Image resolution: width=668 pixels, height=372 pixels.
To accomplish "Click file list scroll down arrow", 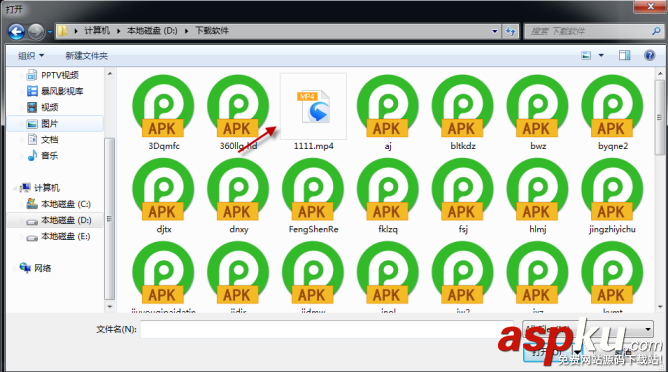I will (660, 307).
